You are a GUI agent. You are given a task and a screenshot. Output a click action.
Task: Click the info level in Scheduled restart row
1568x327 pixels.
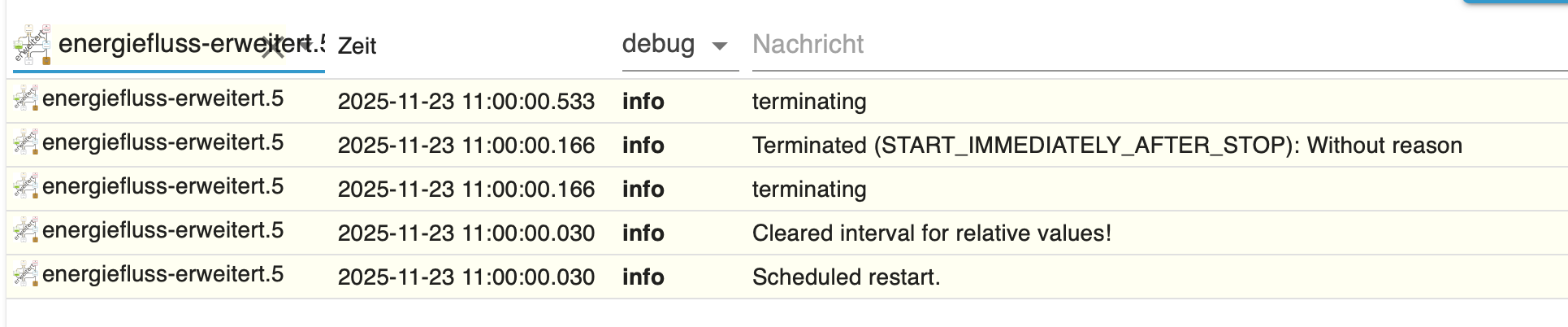coord(643,277)
